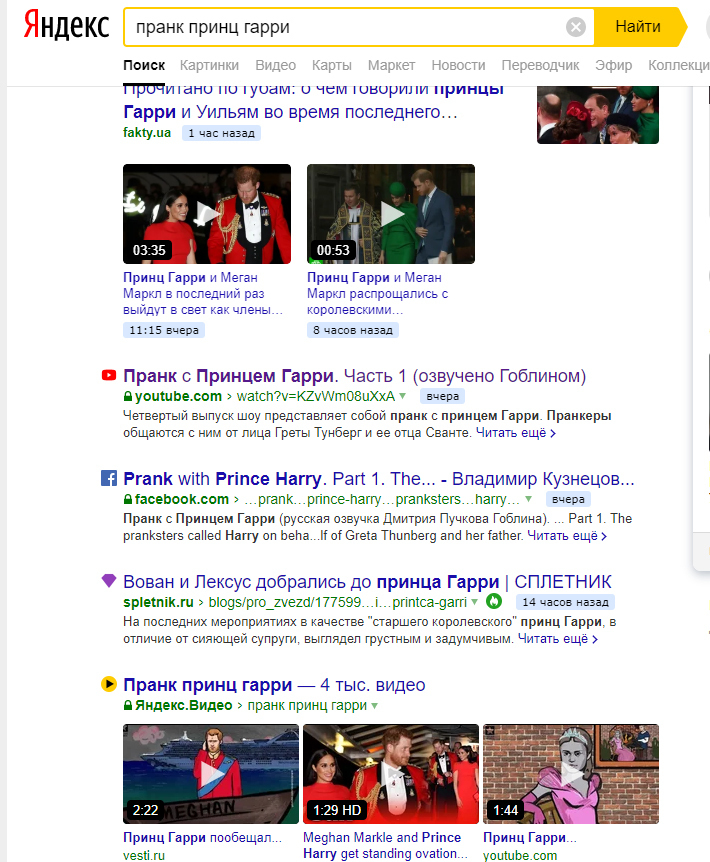
Task: Click the Spletnik purple diamond icon
Action: 109,581
